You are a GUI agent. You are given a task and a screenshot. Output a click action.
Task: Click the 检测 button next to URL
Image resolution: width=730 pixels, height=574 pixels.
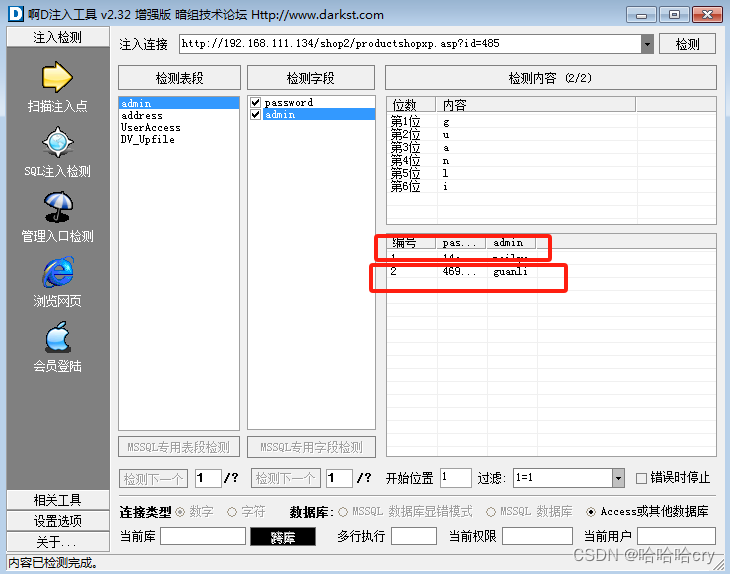click(687, 44)
